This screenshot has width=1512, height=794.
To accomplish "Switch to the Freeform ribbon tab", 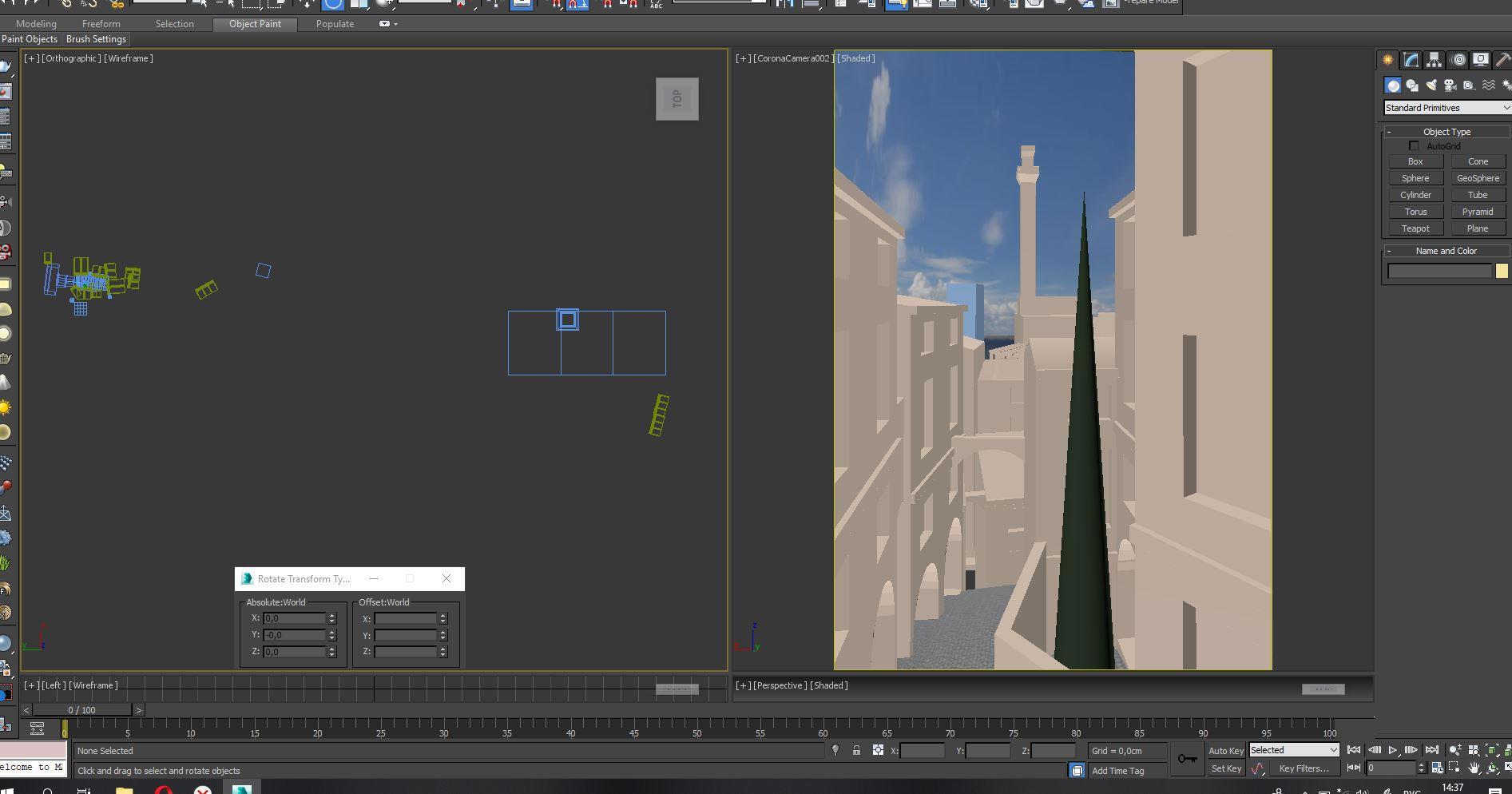I will tap(101, 24).
